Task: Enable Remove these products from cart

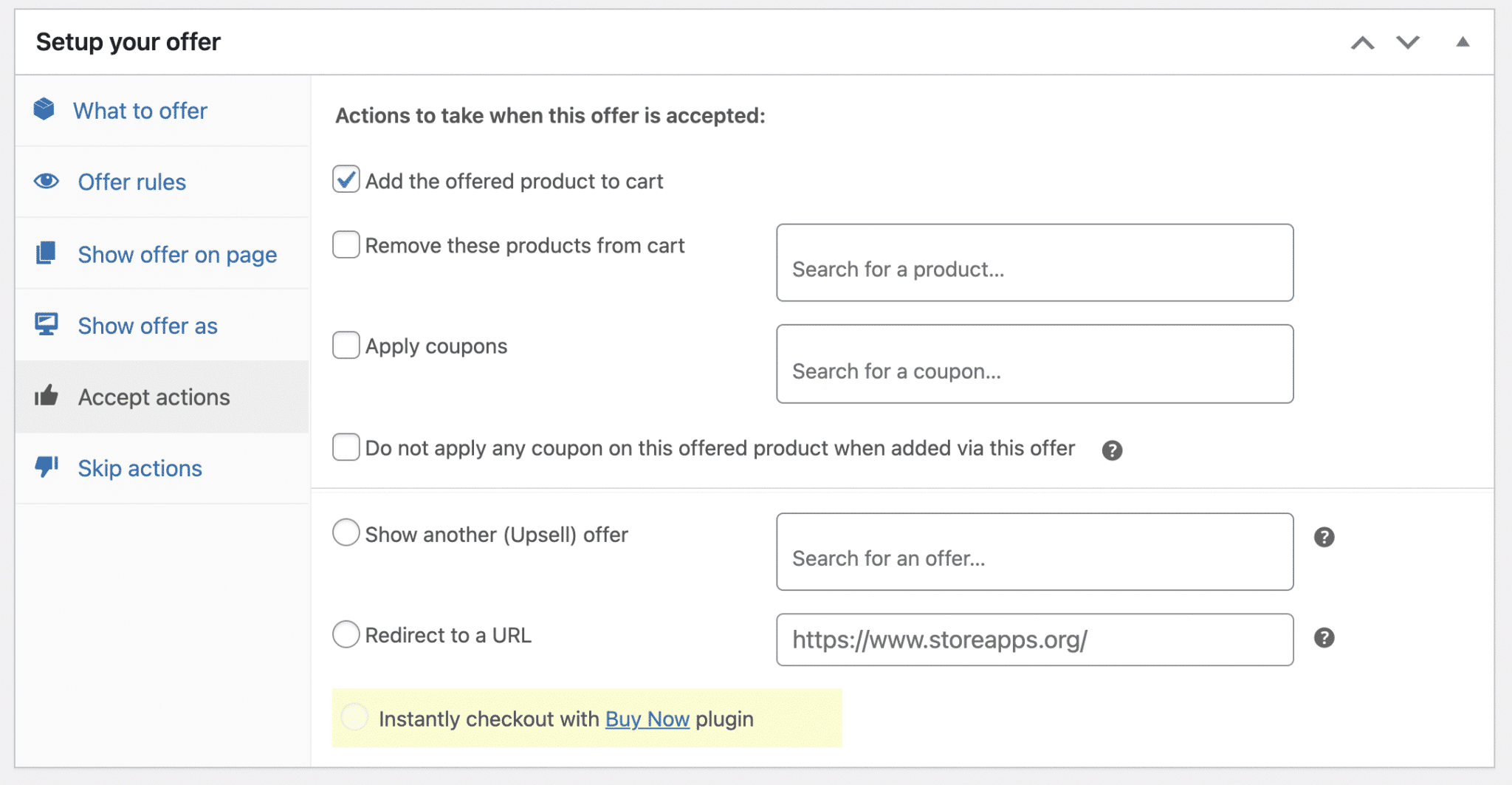Action: coord(346,244)
